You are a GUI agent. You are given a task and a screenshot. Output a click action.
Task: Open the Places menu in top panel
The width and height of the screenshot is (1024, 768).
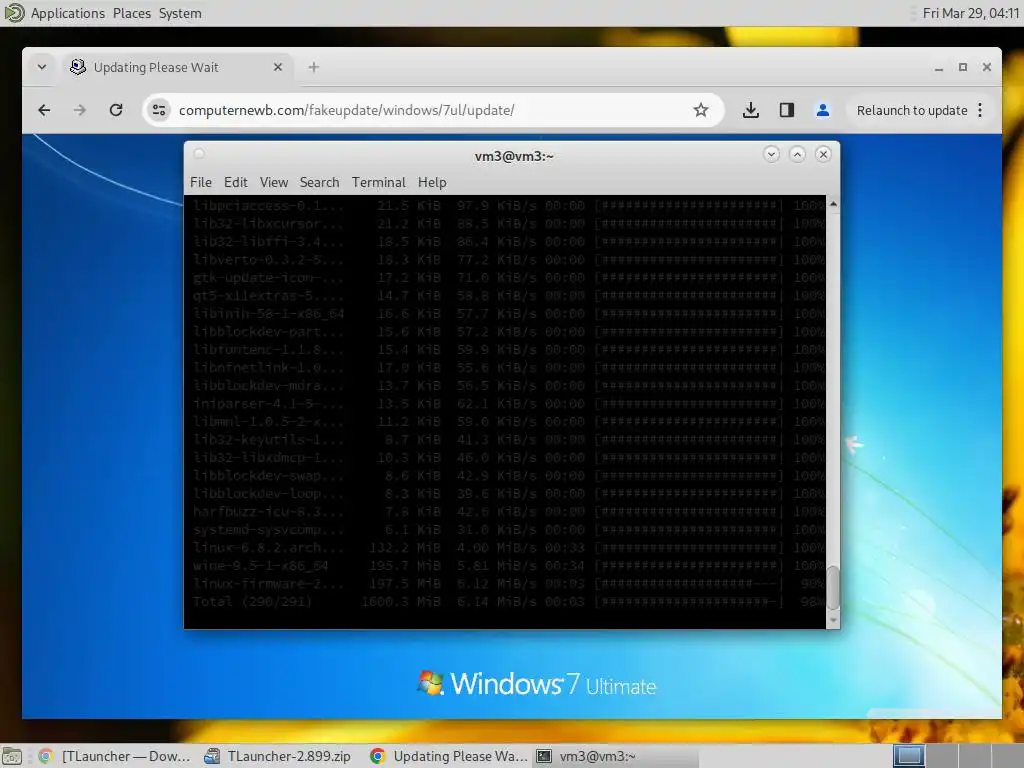pos(132,13)
